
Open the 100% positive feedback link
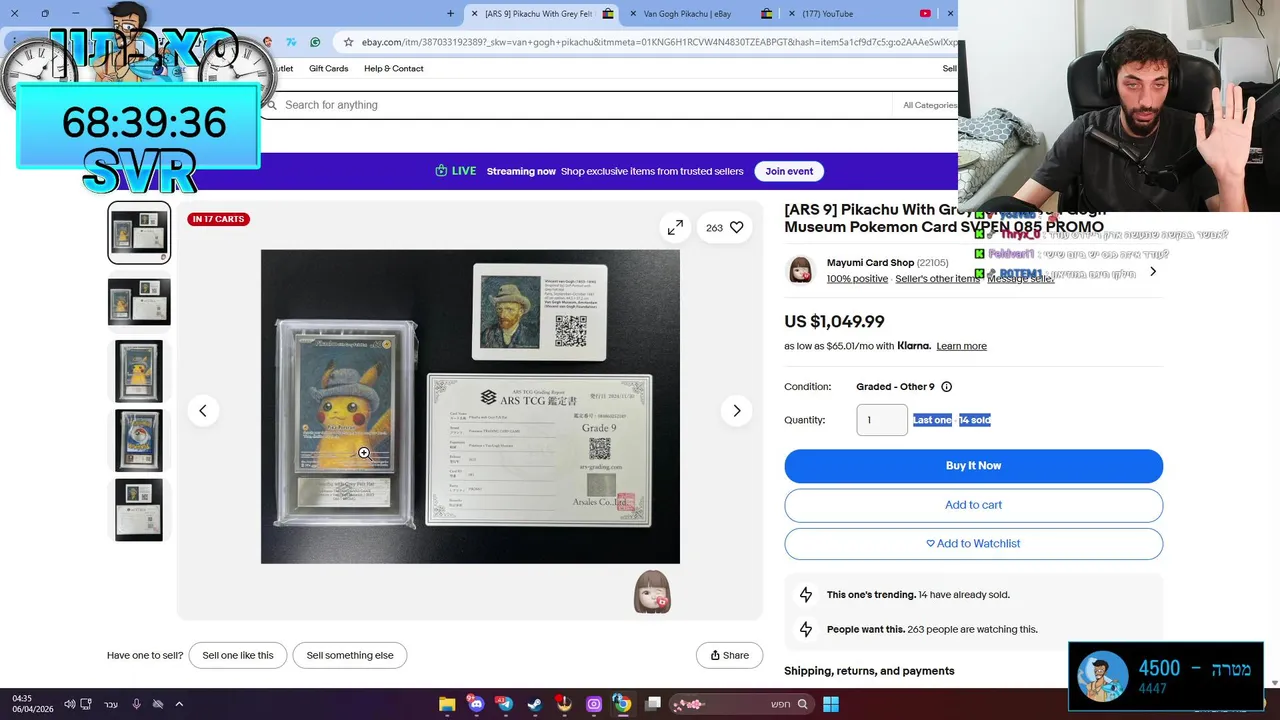(x=857, y=279)
